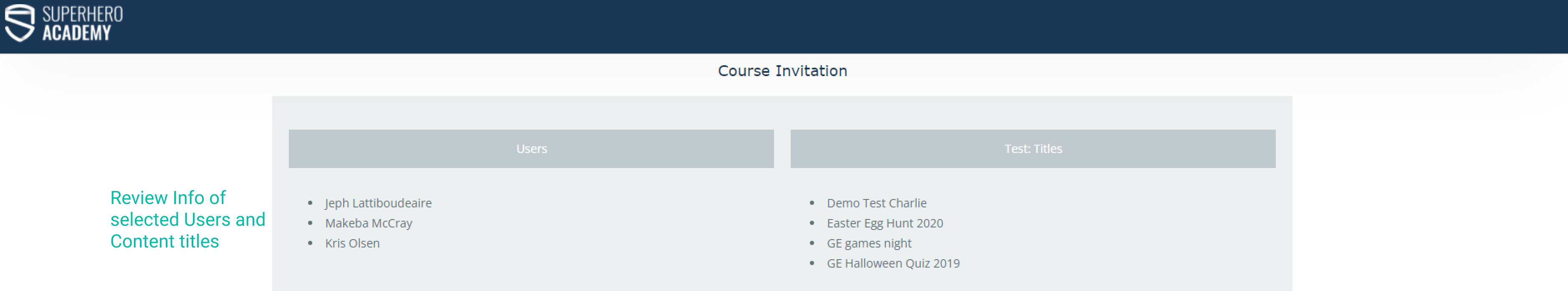This screenshot has height=291, width=1568.
Task: Open the Easter Egg Hunt 2020 title
Action: [885, 223]
